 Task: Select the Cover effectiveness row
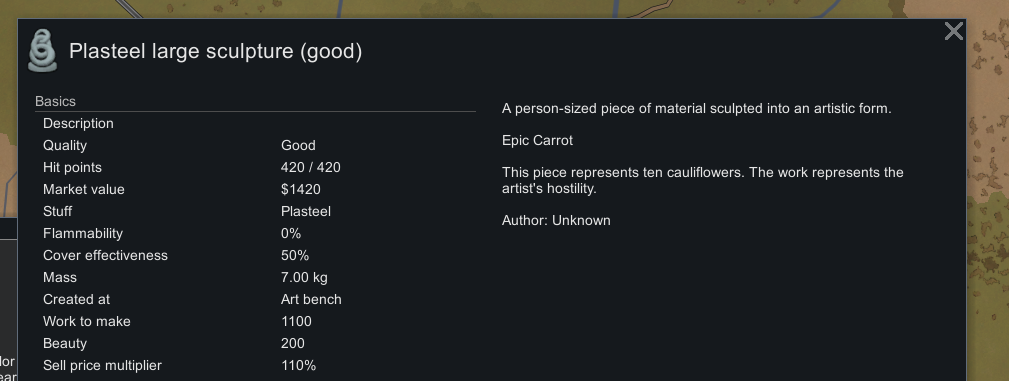coord(255,256)
